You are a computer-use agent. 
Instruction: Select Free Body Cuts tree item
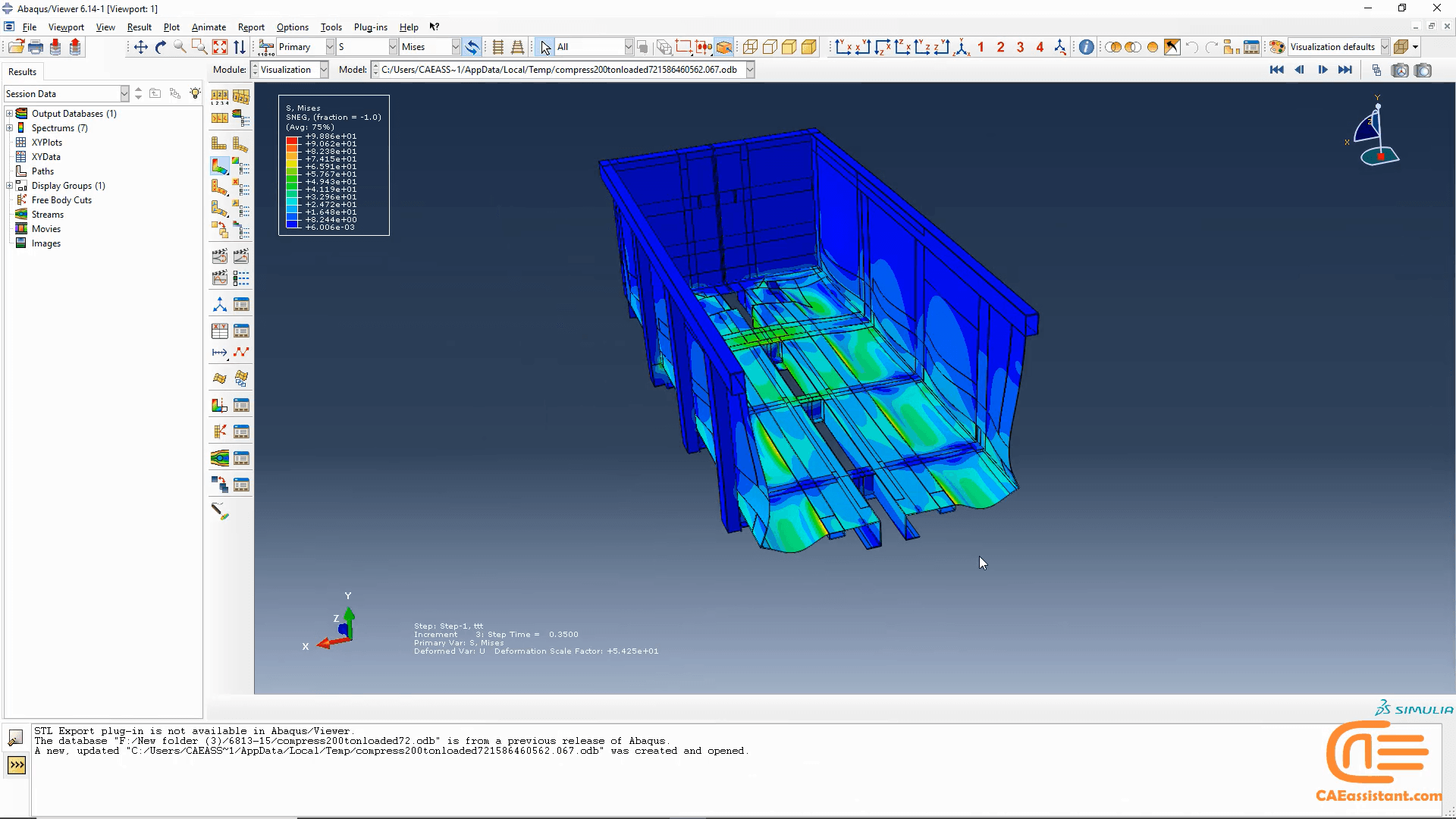tap(61, 200)
